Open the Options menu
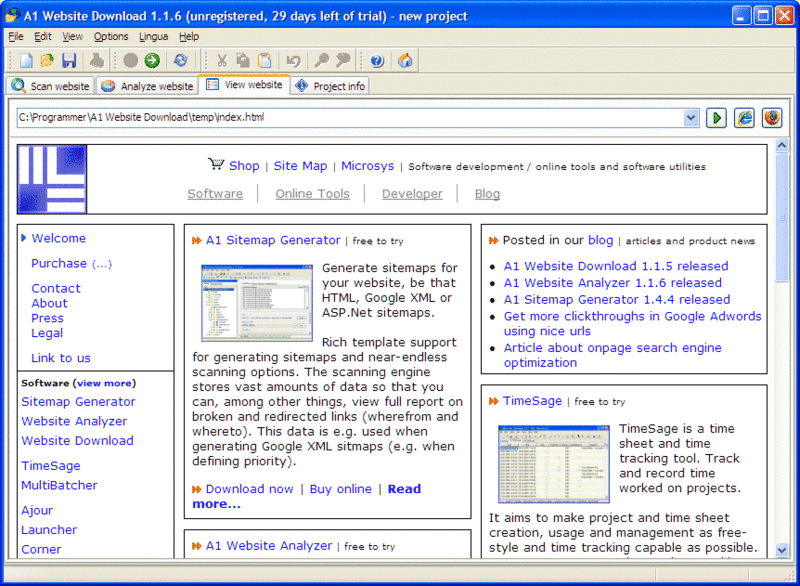800x586 pixels. [111, 36]
